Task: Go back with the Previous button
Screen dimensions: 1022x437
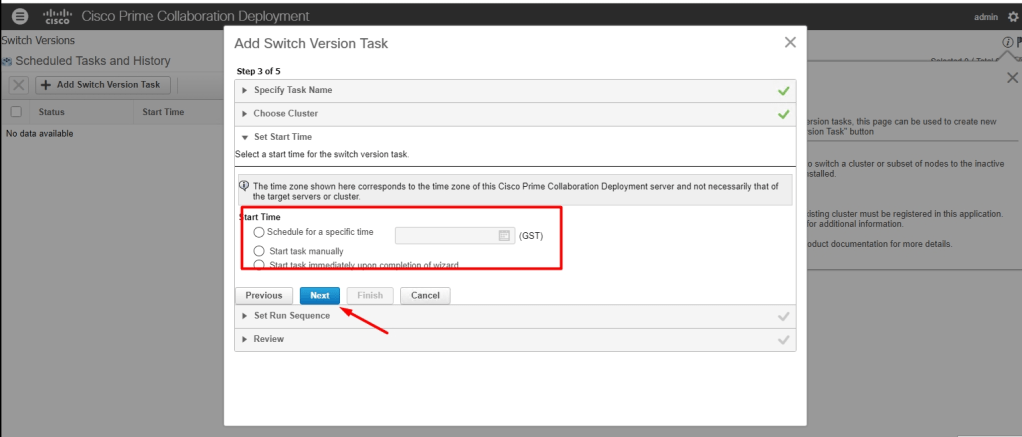Action: 264,296
